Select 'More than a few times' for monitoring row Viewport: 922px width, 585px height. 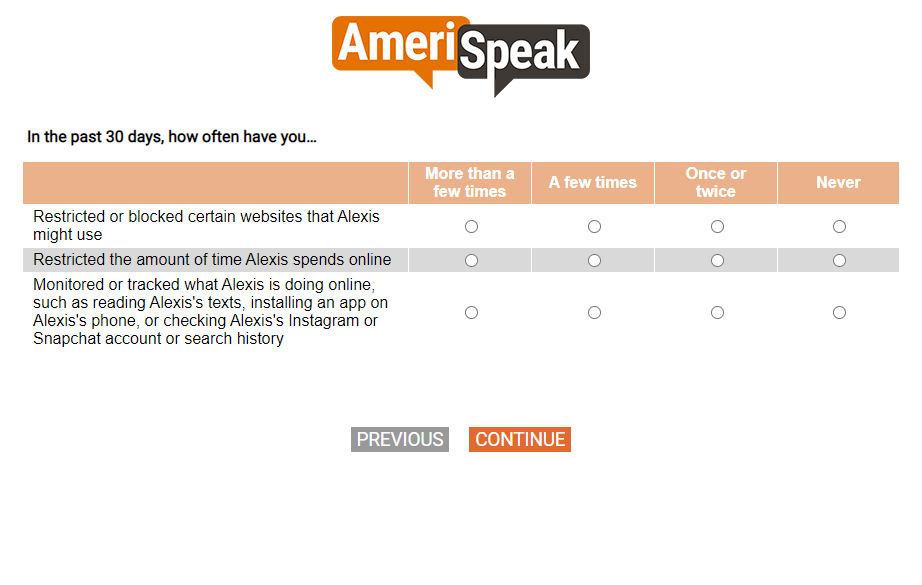click(x=471, y=313)
